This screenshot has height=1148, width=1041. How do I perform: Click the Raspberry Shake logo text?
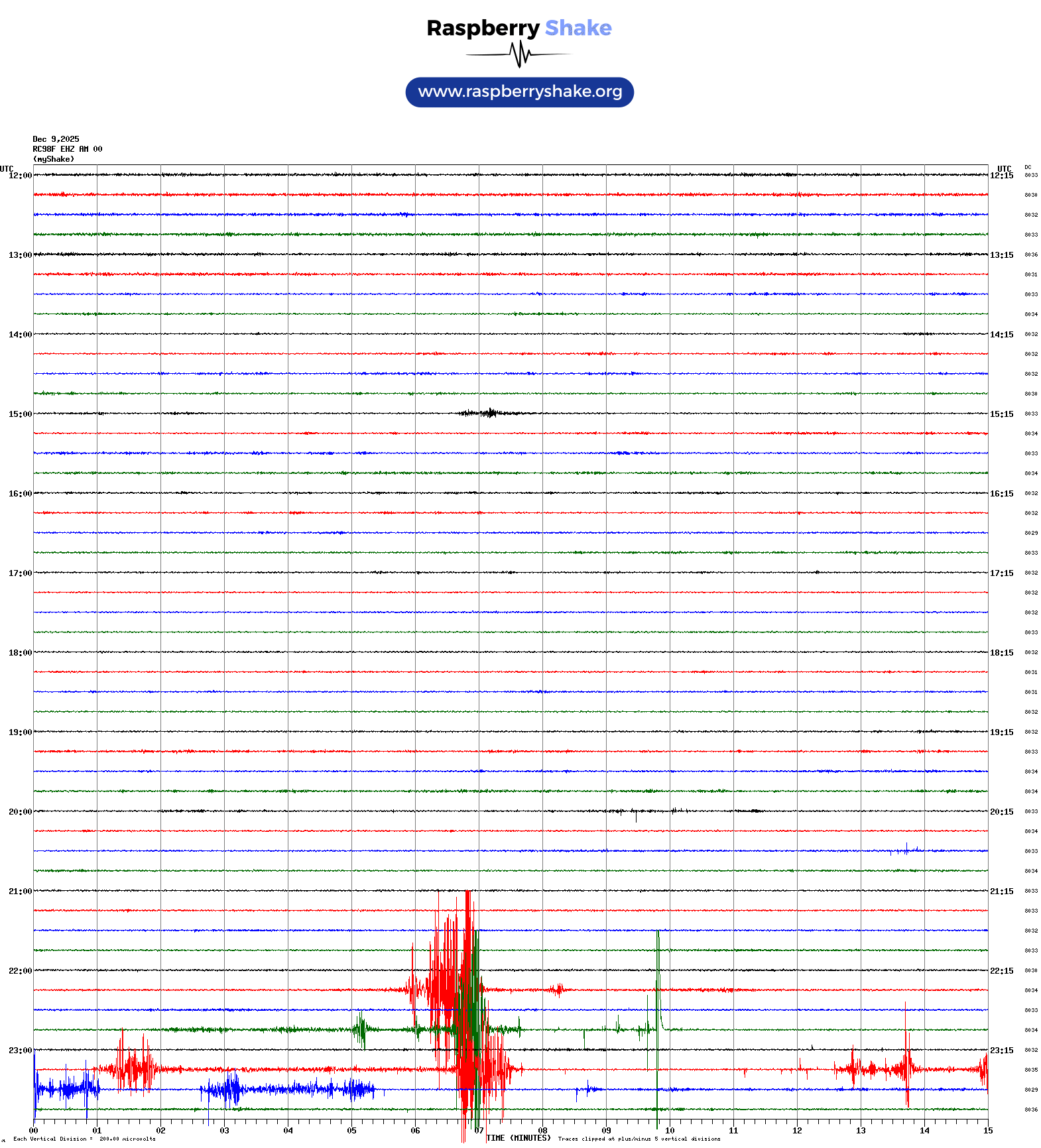(x=519, y=28)
